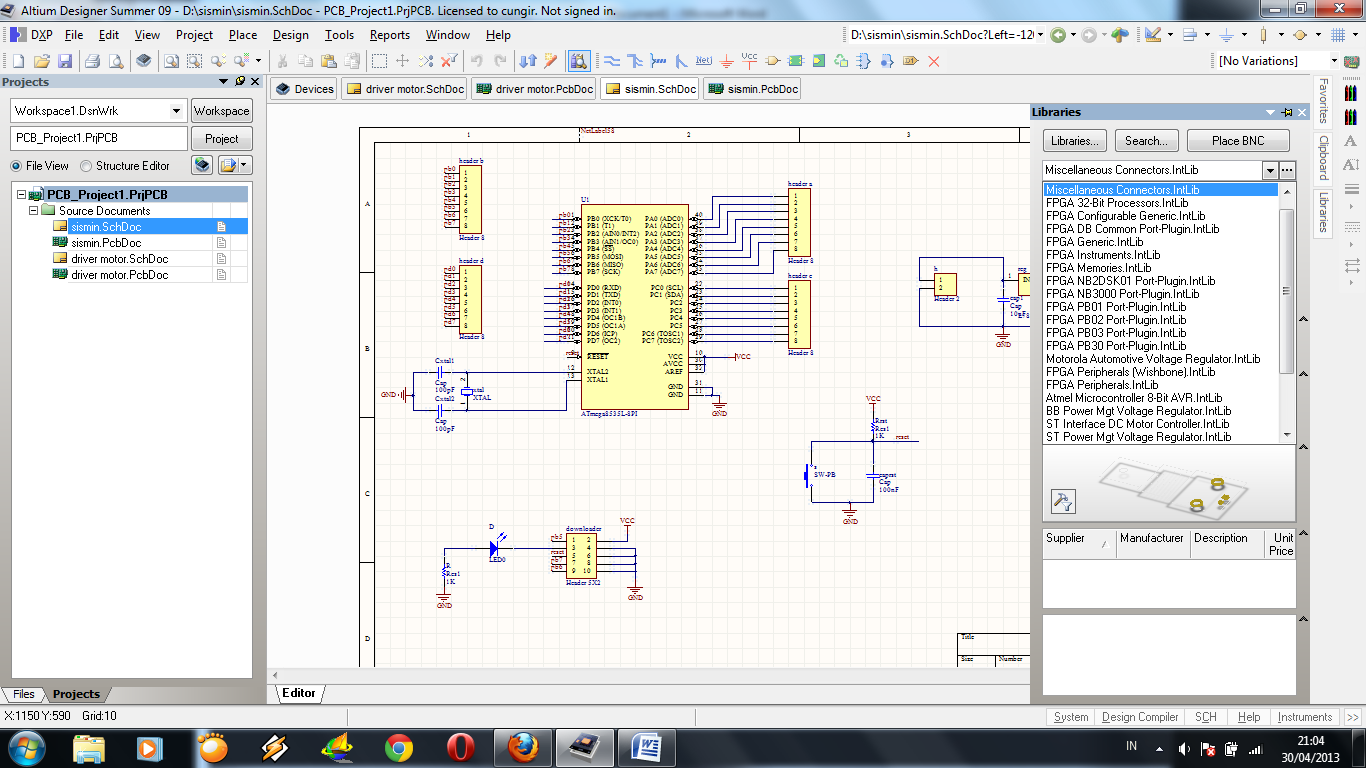The image size is (1366, 768).
Task: Open the Workspace1.DsnWrk dropdown
Action: pos(177,110)
